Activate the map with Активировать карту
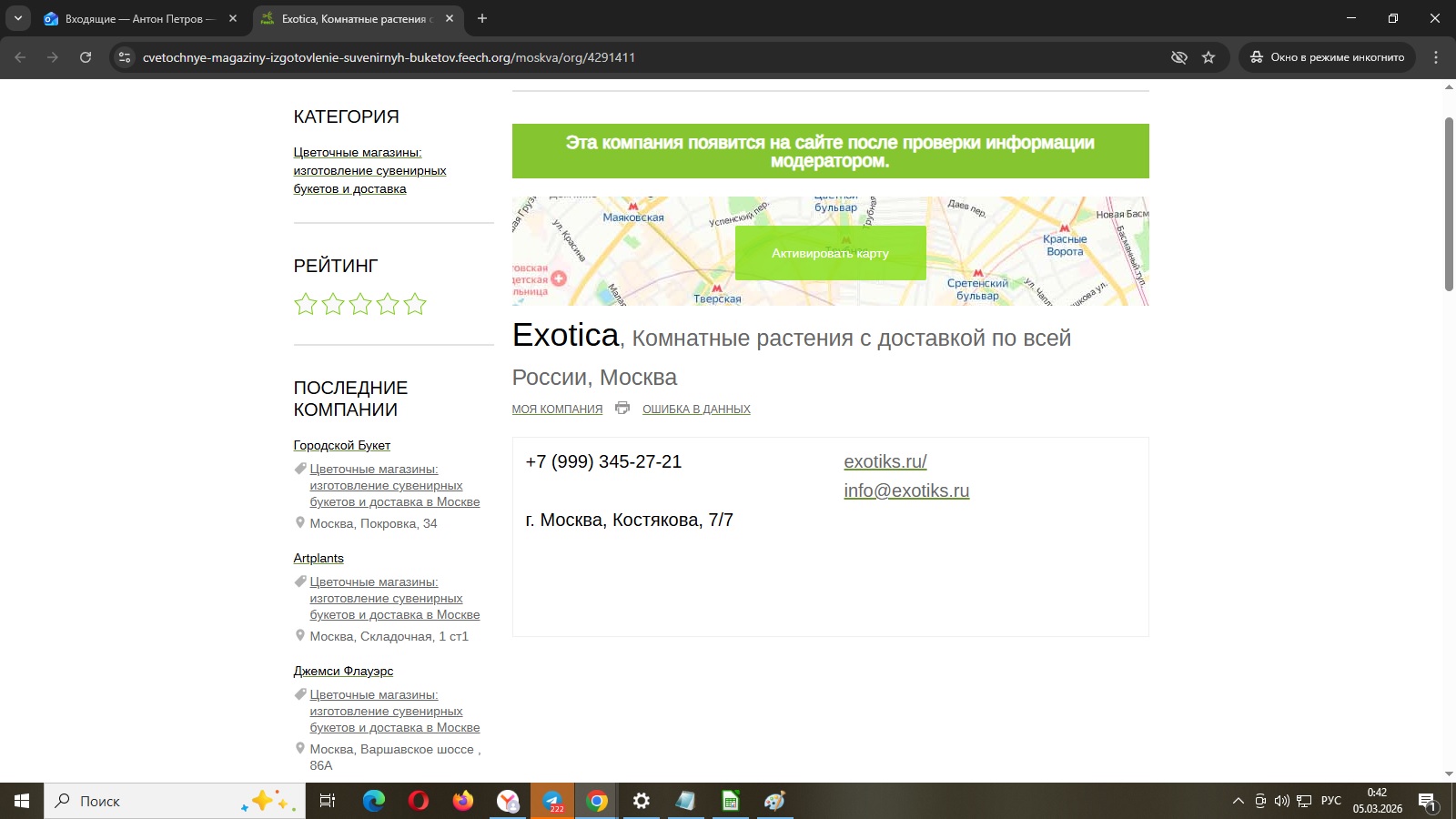Screen dimensions: 1456x819 [x=831, y=253]
